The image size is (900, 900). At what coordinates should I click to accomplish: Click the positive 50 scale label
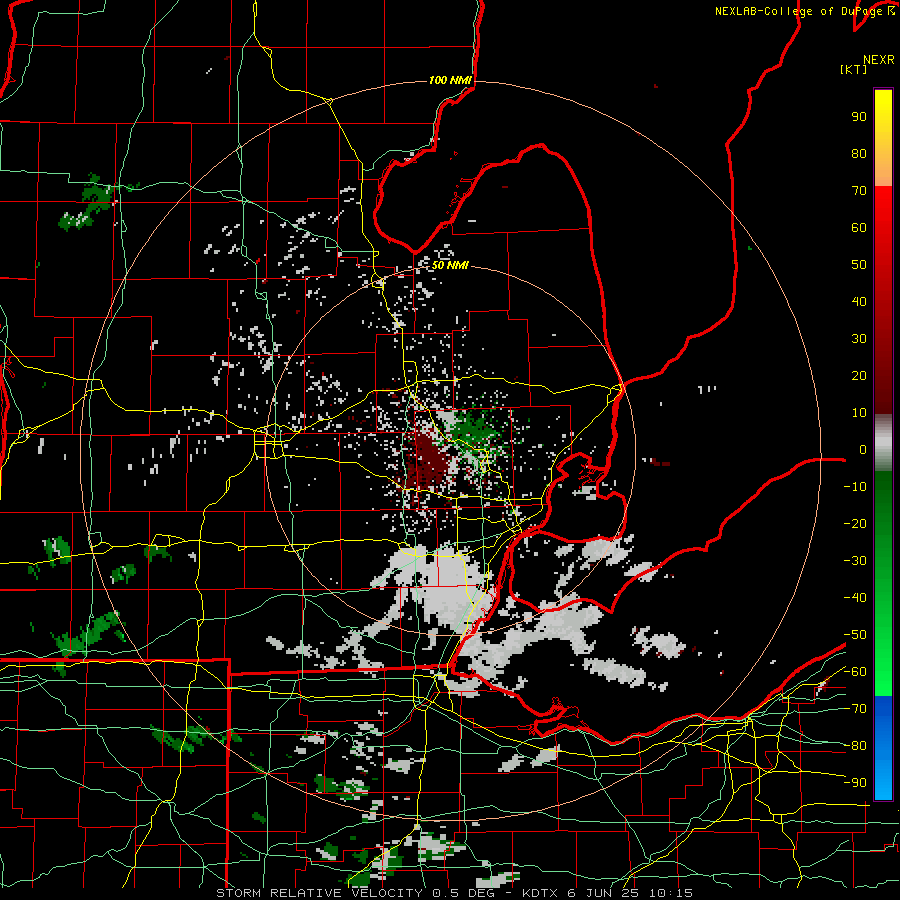(x=859, y=265)
